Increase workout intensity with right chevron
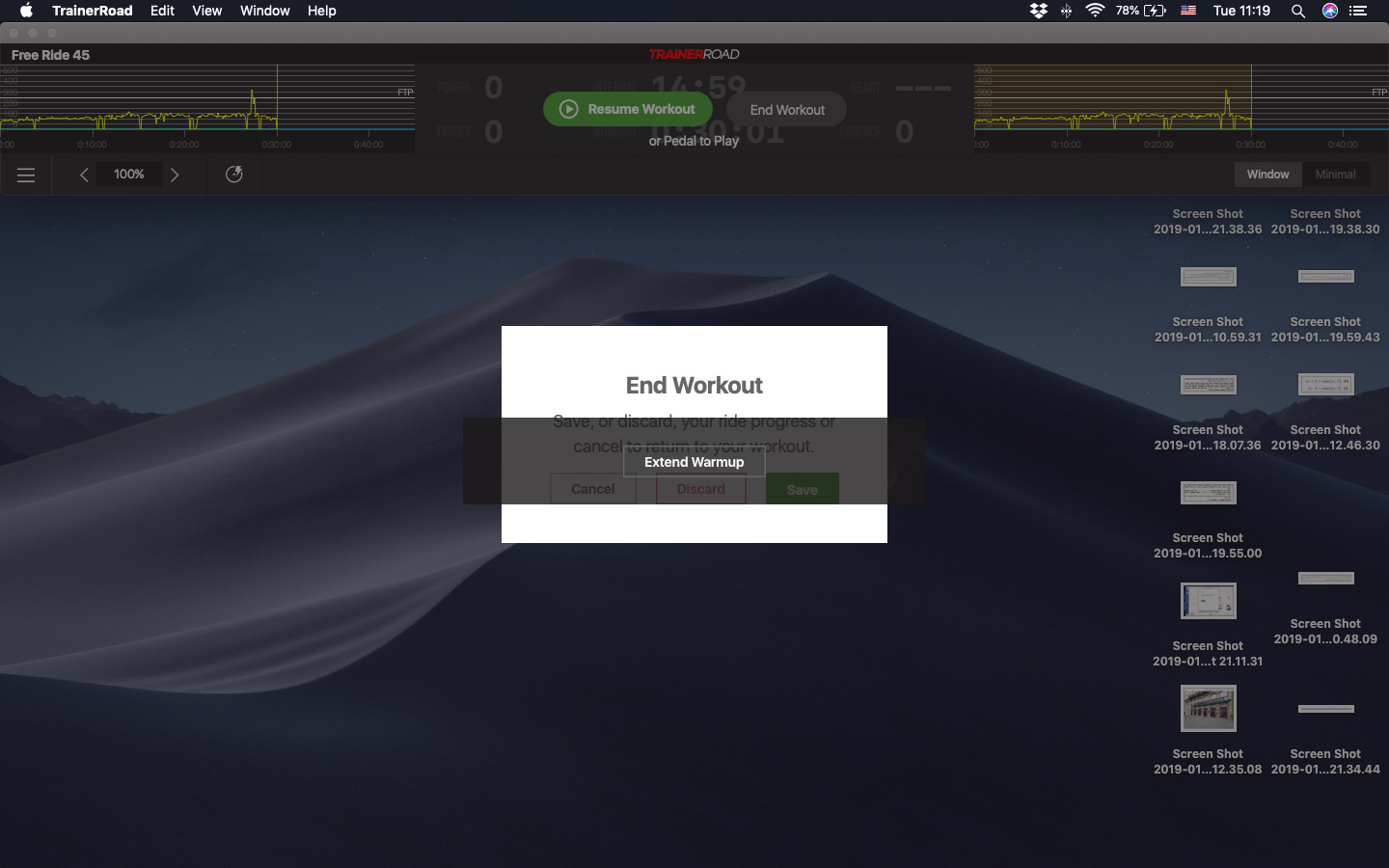 coord(175,175)
